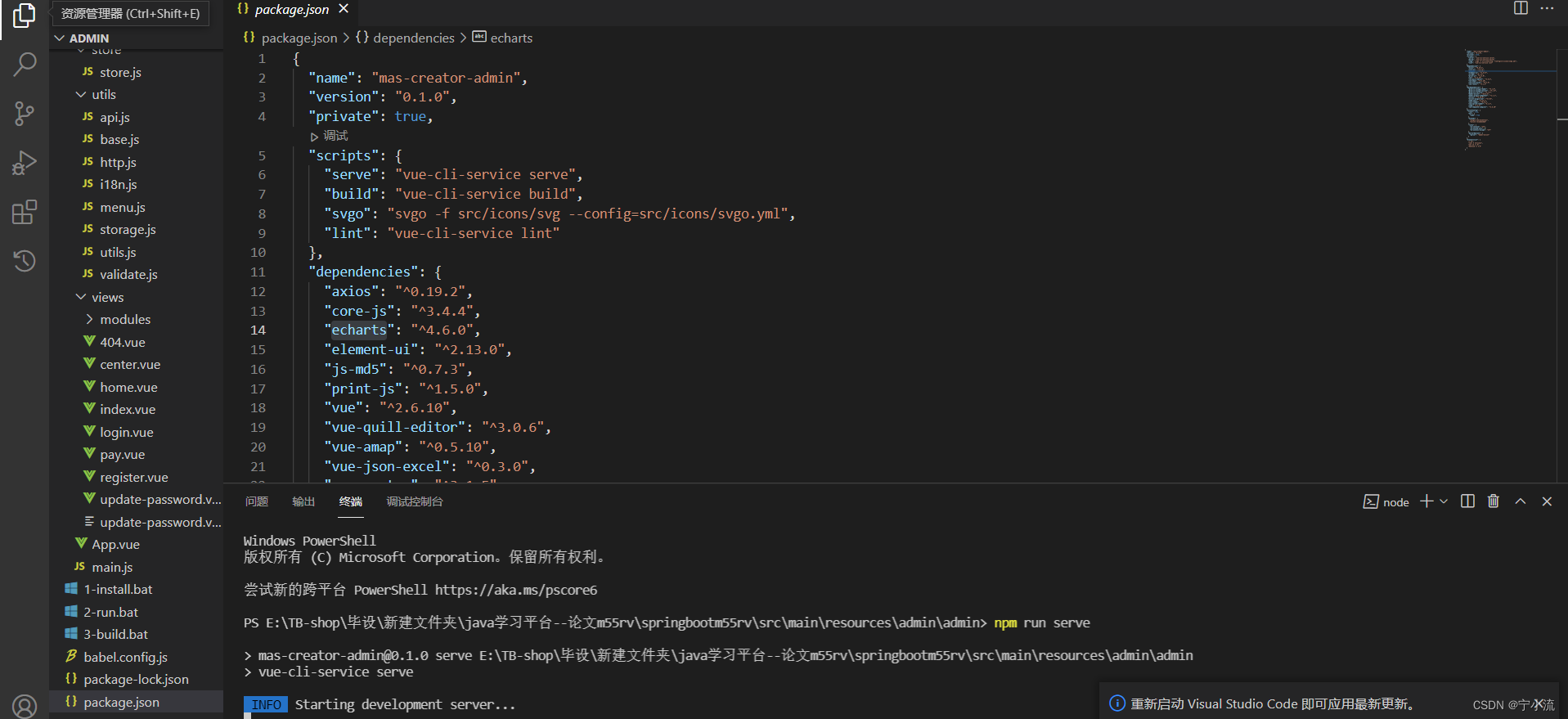The height and width of the screenshot is (719, 1568).
Task: Switch to the 问题 (Problems) tab
Action: tap(257, 501)
